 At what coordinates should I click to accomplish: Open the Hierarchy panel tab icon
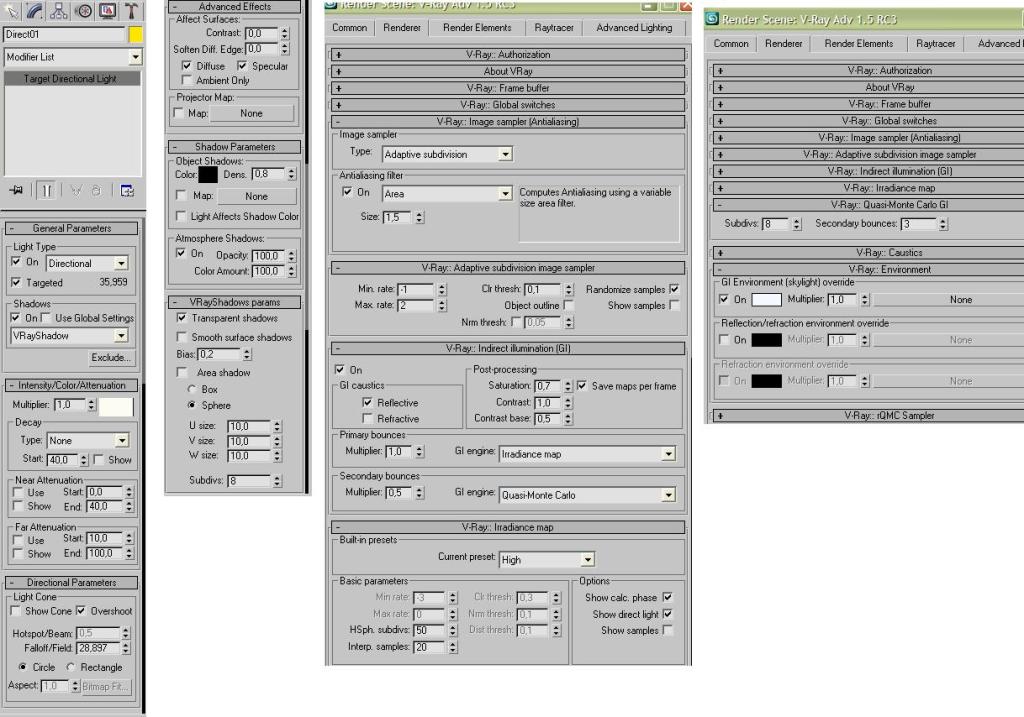coord(59,10)
